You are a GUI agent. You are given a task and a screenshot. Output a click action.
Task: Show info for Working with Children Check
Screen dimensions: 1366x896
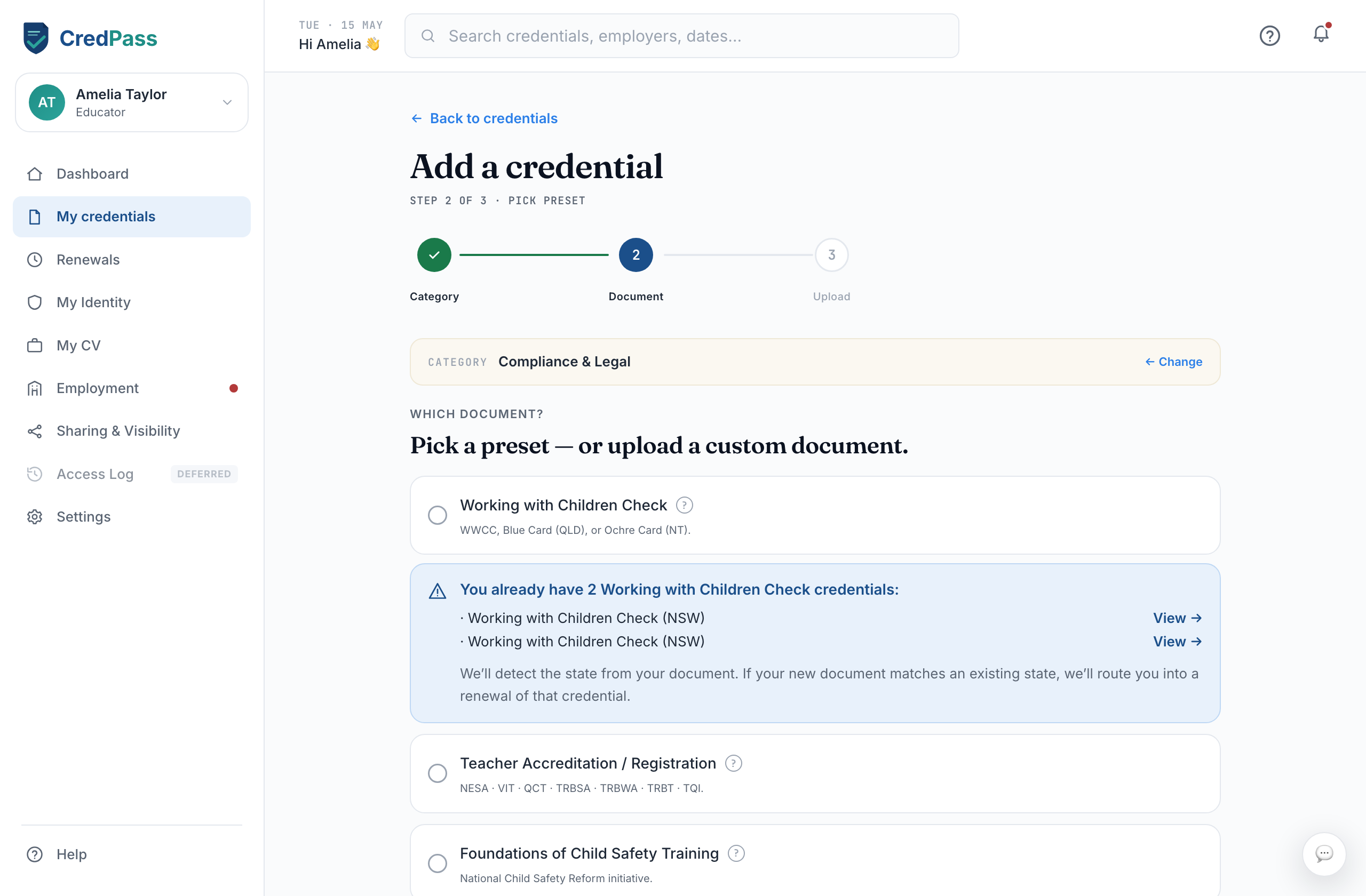tap(684, 505)
